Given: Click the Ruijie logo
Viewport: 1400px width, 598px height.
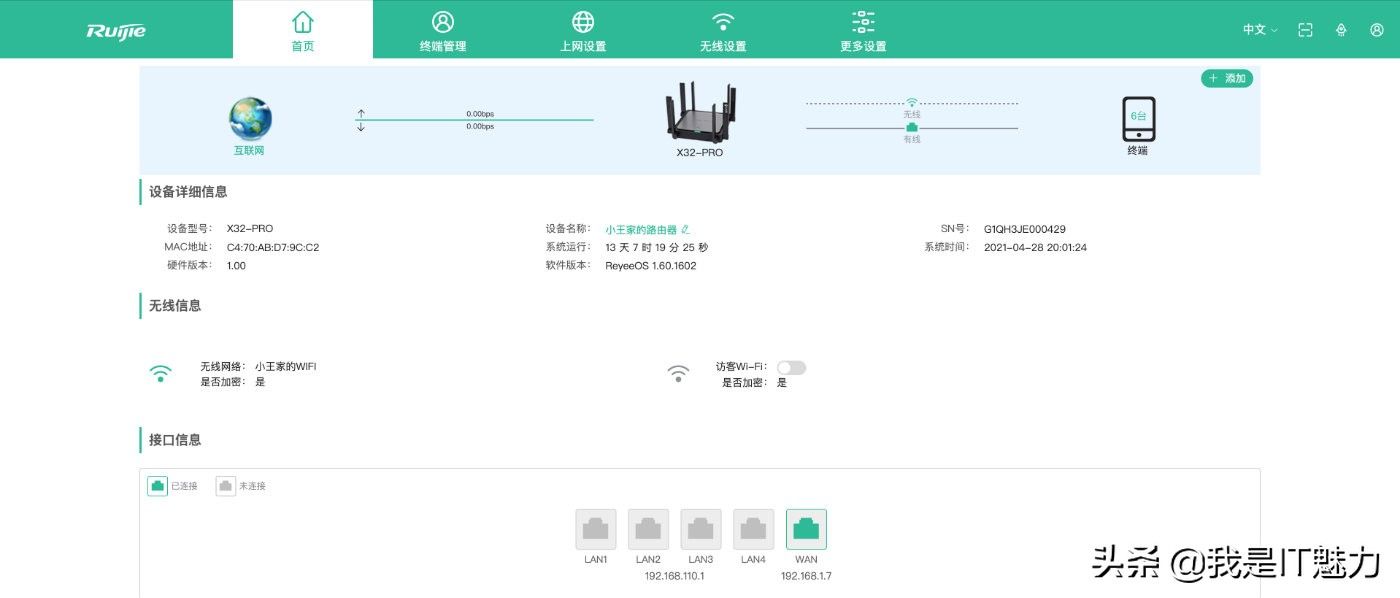Looking at the screenshot, I should click(116, 30).
